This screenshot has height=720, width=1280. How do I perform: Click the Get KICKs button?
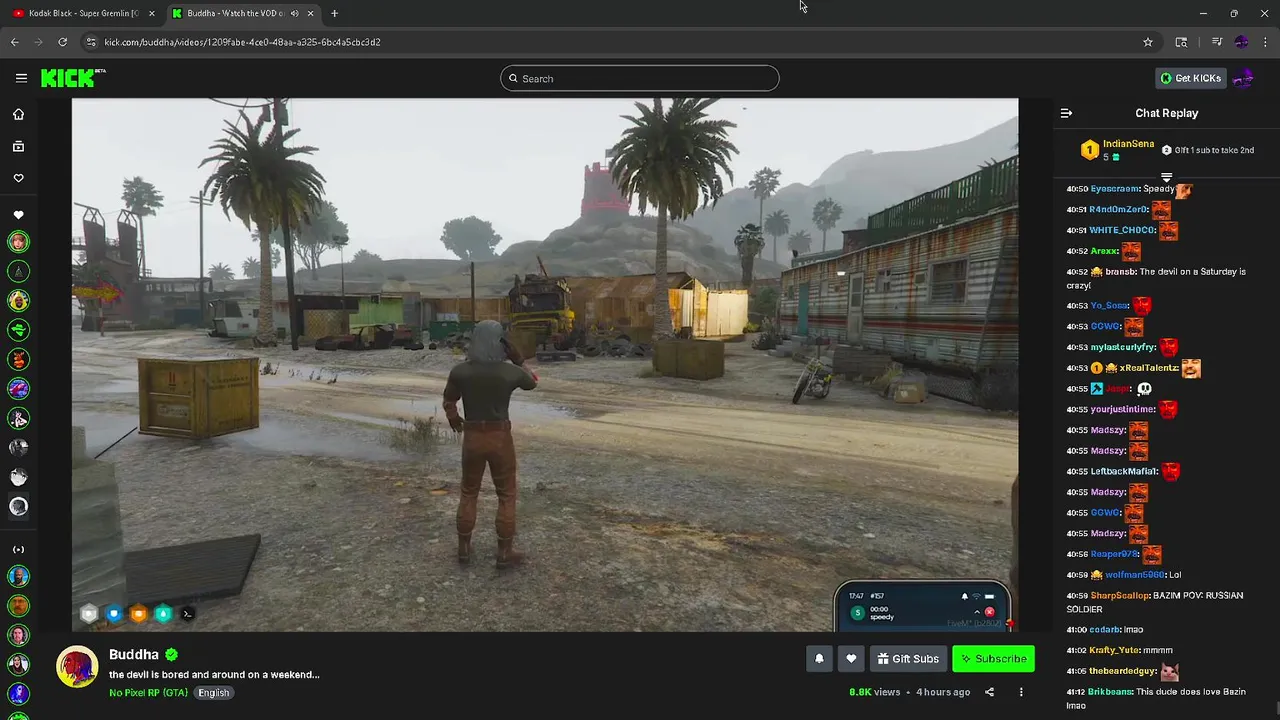1190,78
